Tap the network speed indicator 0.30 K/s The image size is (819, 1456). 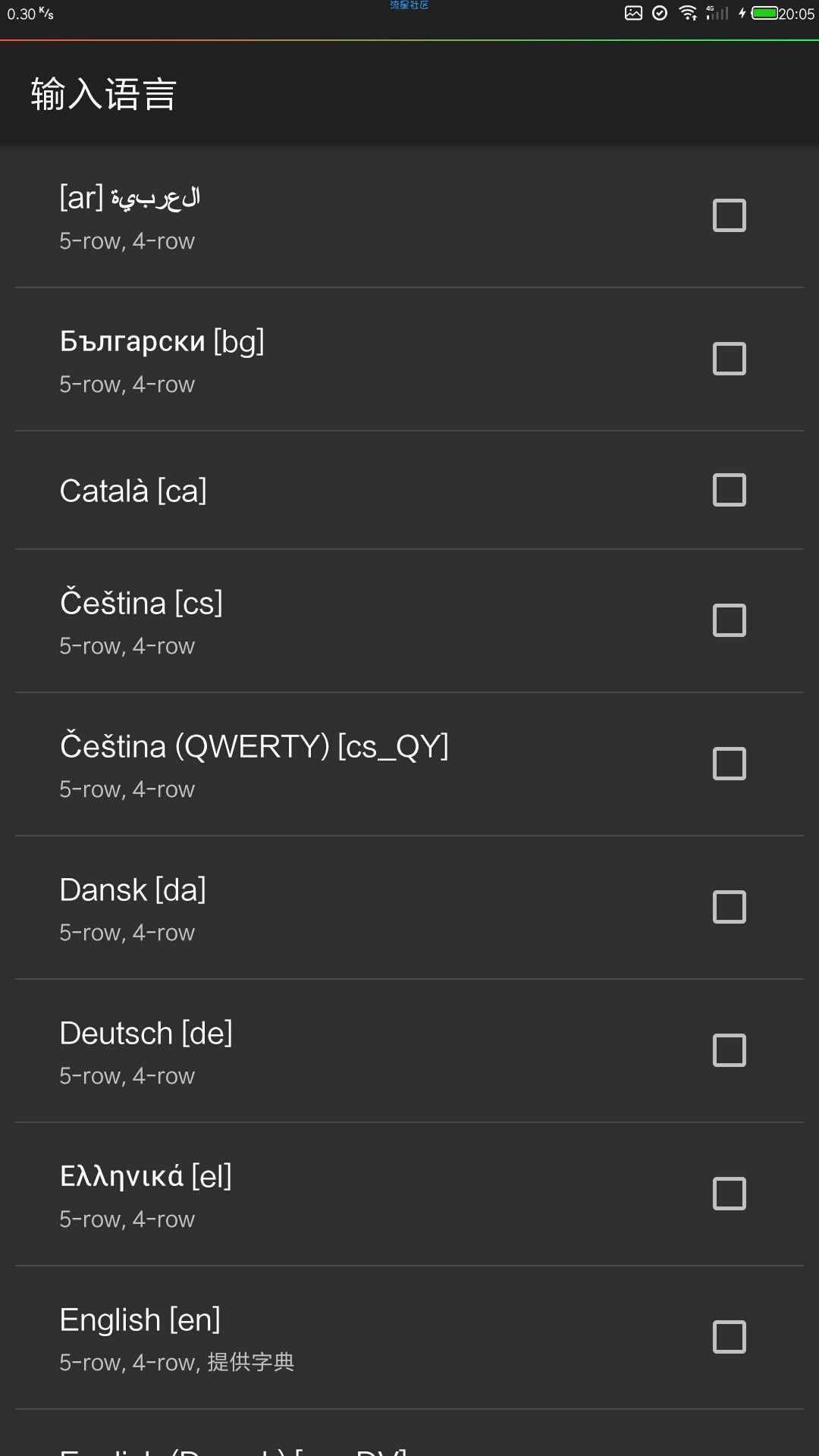pyautogui.click(x=30, y=14)
